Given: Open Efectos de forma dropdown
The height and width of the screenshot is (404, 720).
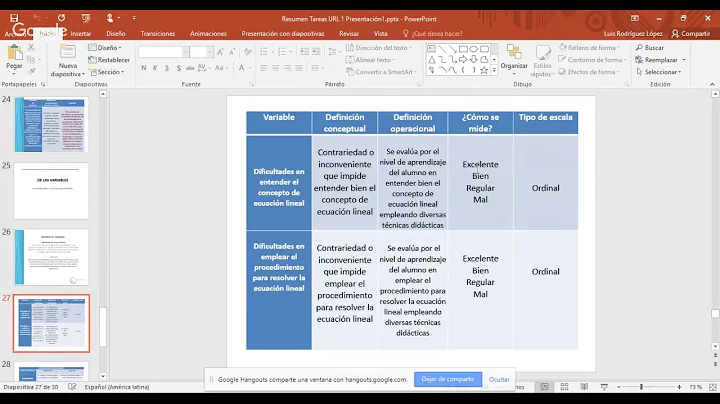Looking at the screenshot, I should (589, 72).
